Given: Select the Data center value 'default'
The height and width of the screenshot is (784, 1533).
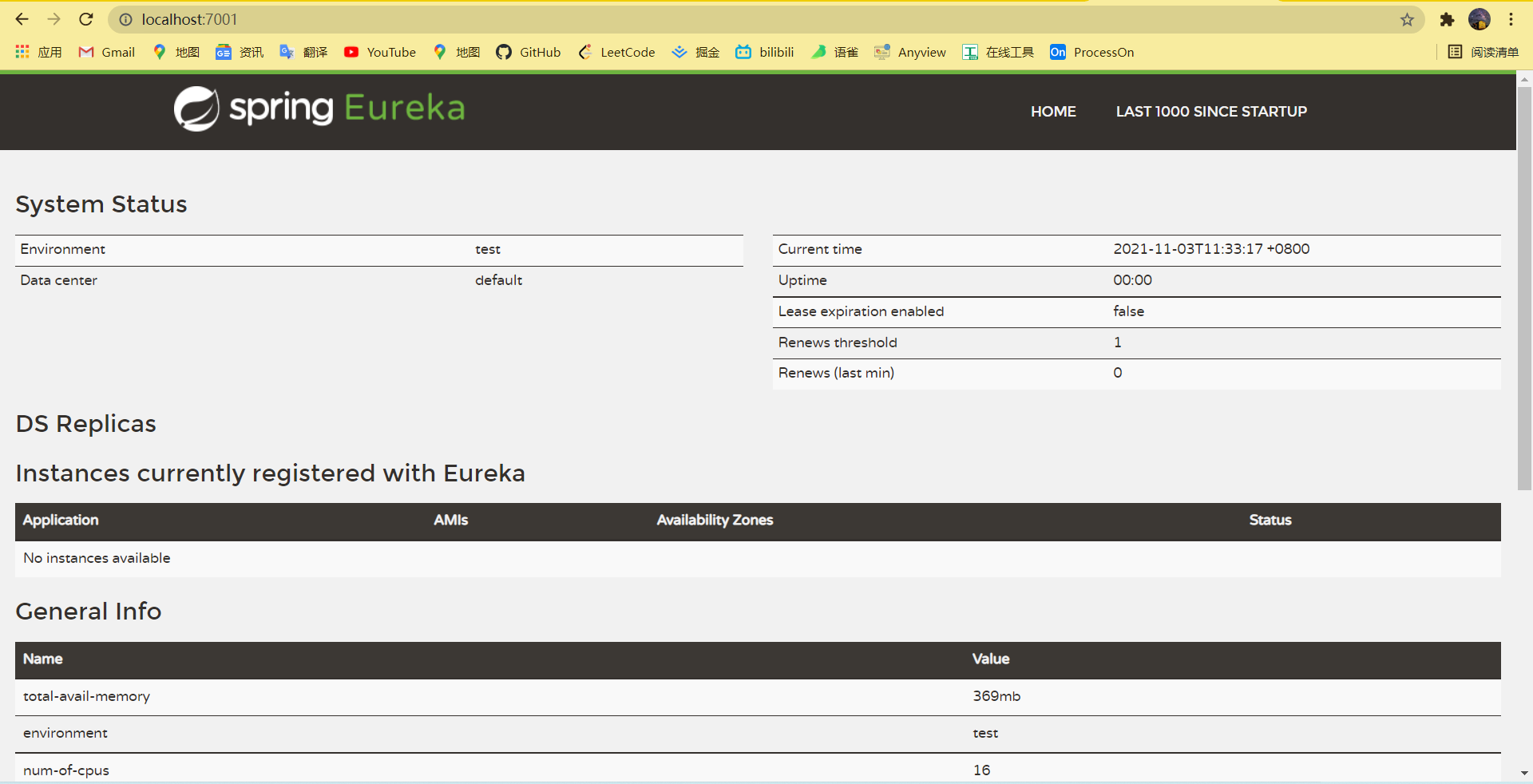Looking at the screenshot, I should [x=499, y=280].
